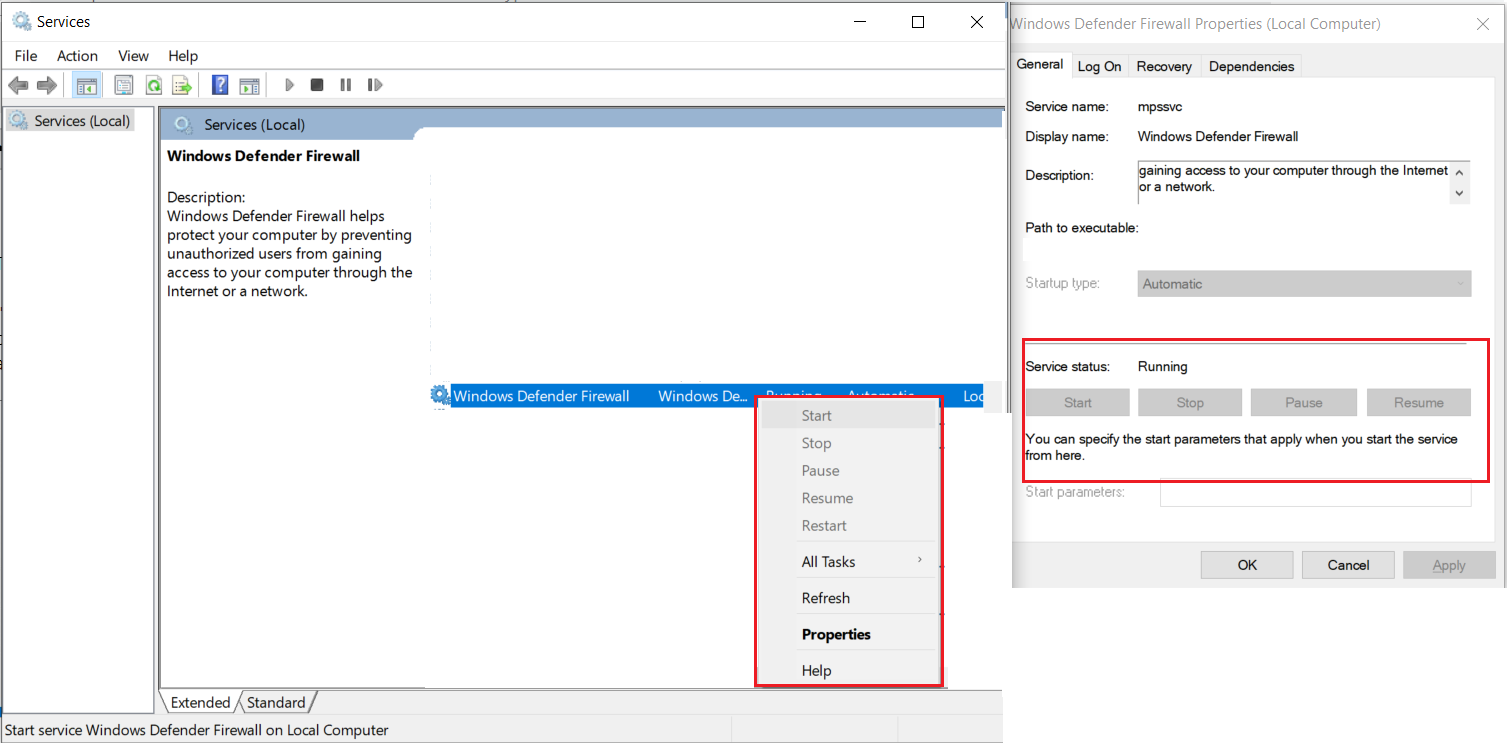Click into the Start parameters field
The height and width of the screenshot is (748, 1510).
coord(1316,492)
